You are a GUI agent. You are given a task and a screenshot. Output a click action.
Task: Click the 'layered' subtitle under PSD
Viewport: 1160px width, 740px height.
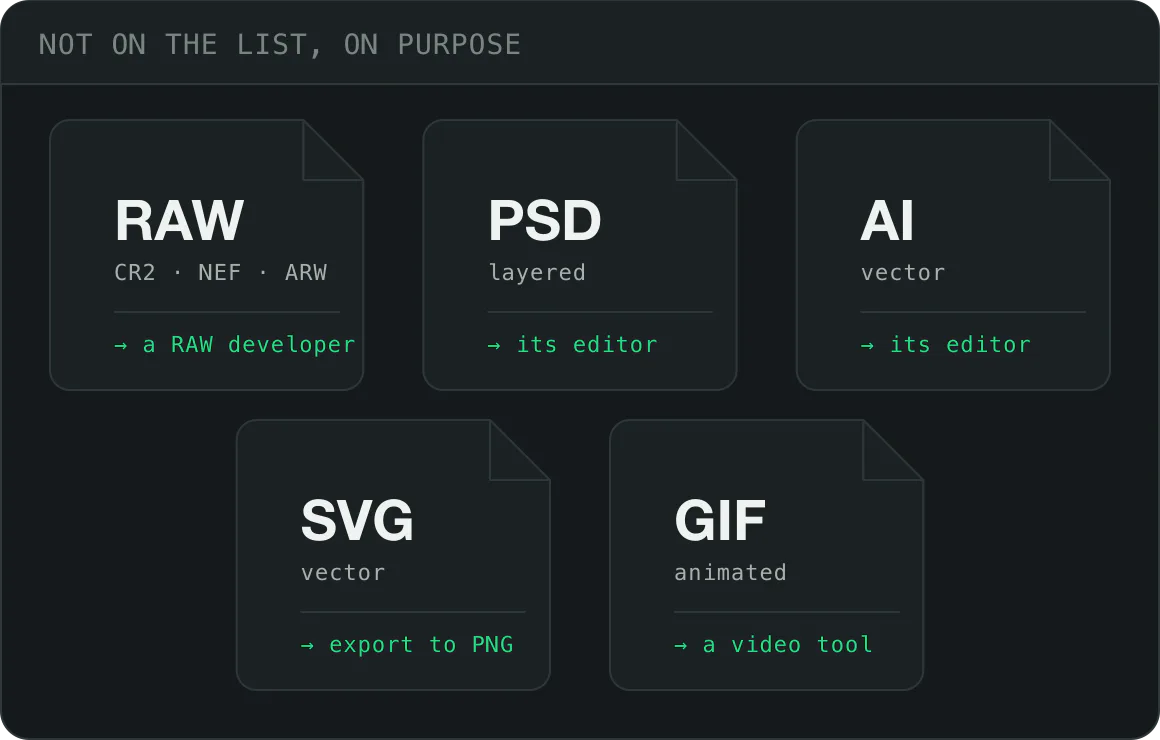click(537, 273)
